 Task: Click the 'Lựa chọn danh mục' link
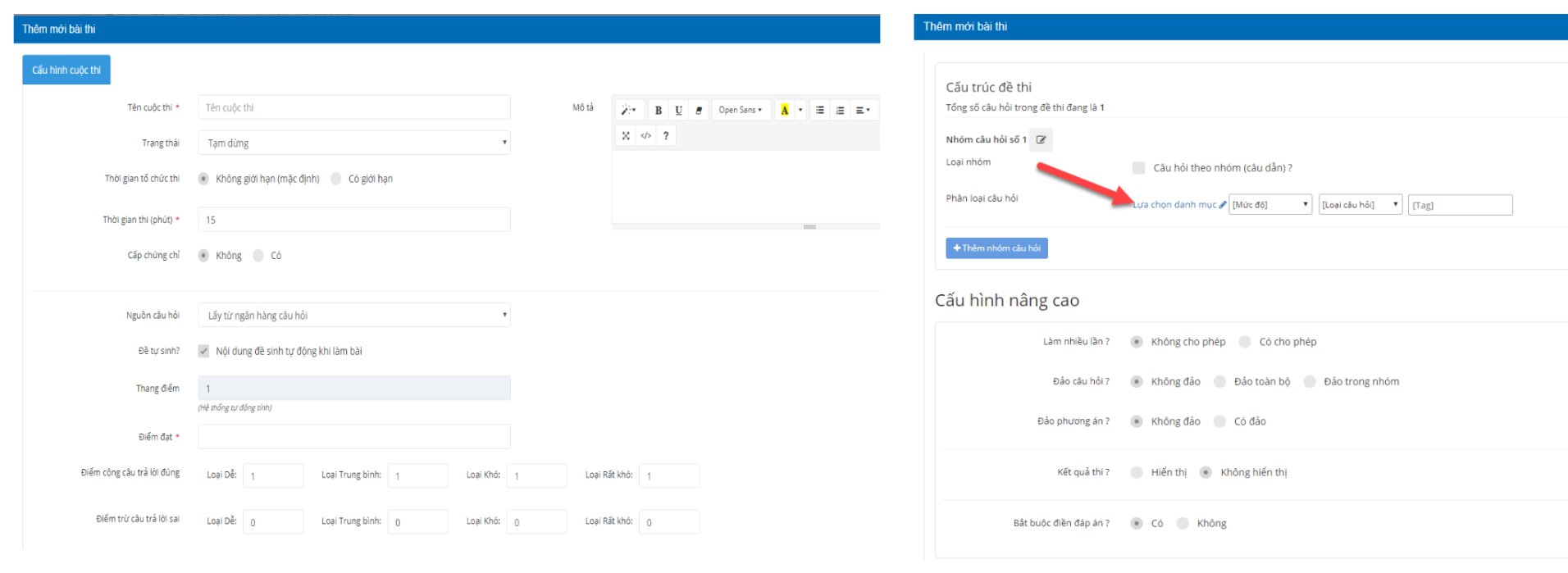1175,205
